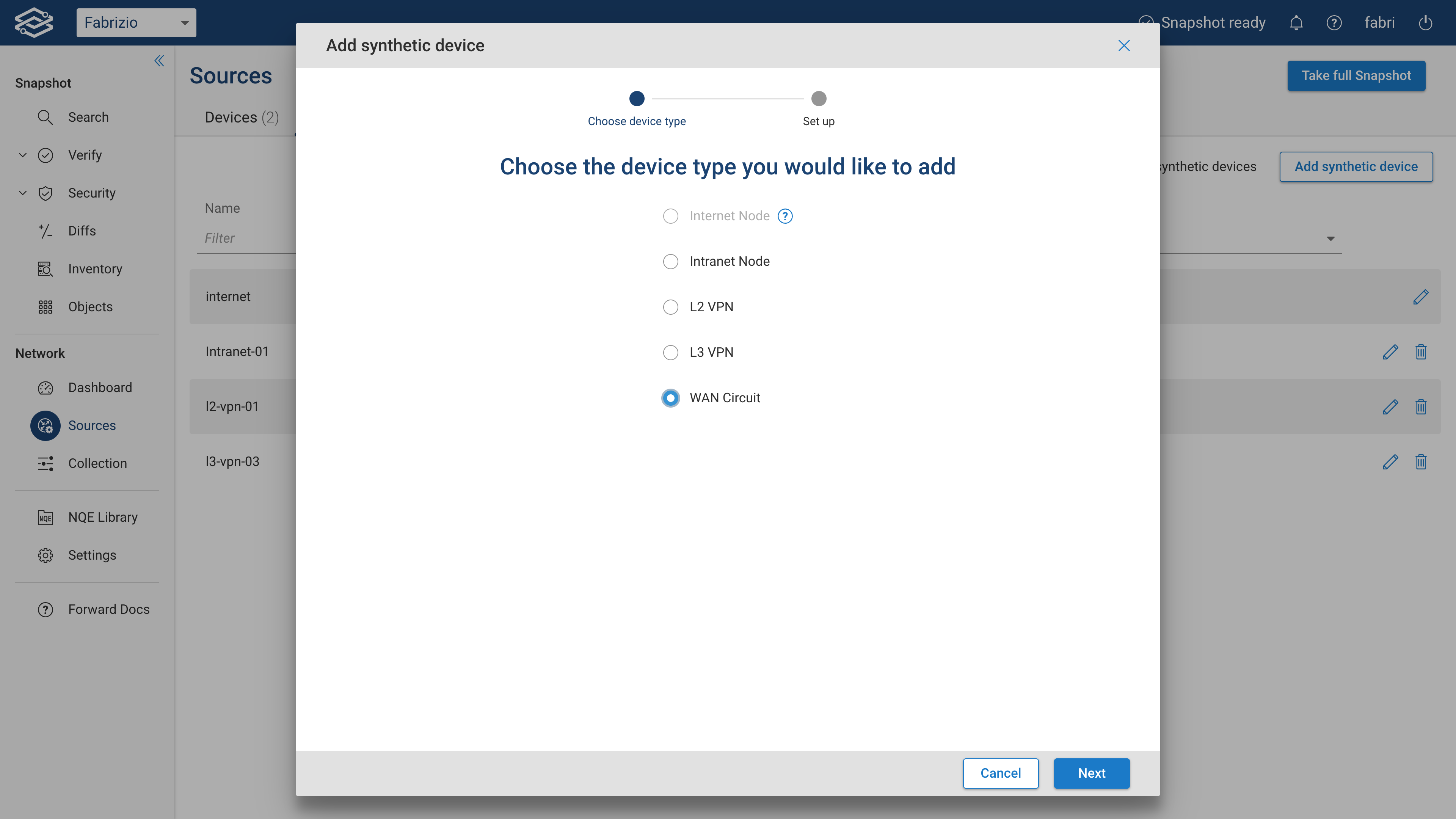Click the help icon beside Internet Node

(785, 216)
